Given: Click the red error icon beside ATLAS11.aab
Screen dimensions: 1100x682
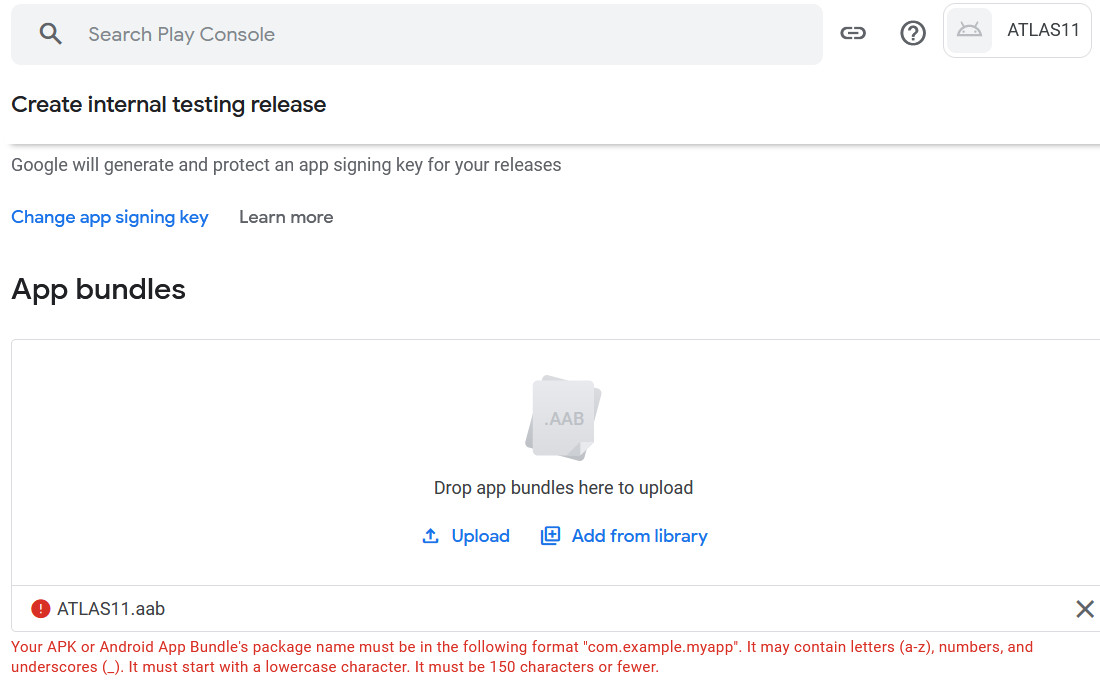Looking at the screenshot, I should [41, 608].
